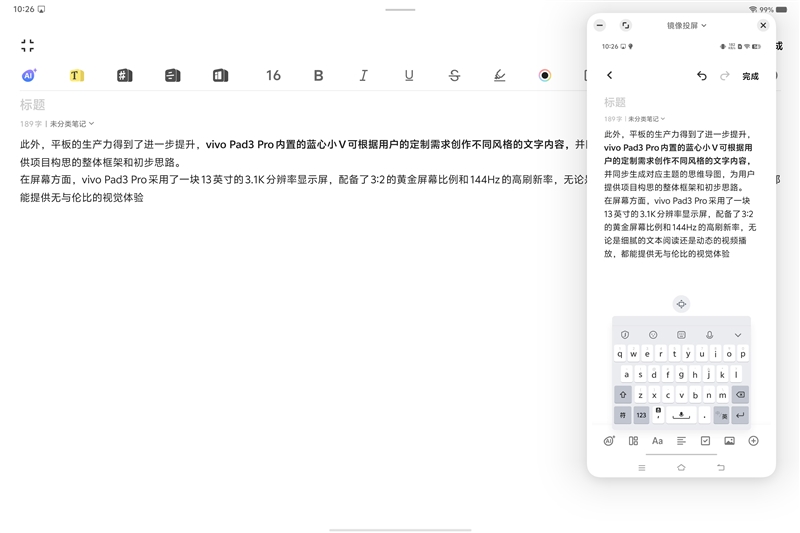
Task: Open paragraph alignment options in phone note
Action: [681, 441]
